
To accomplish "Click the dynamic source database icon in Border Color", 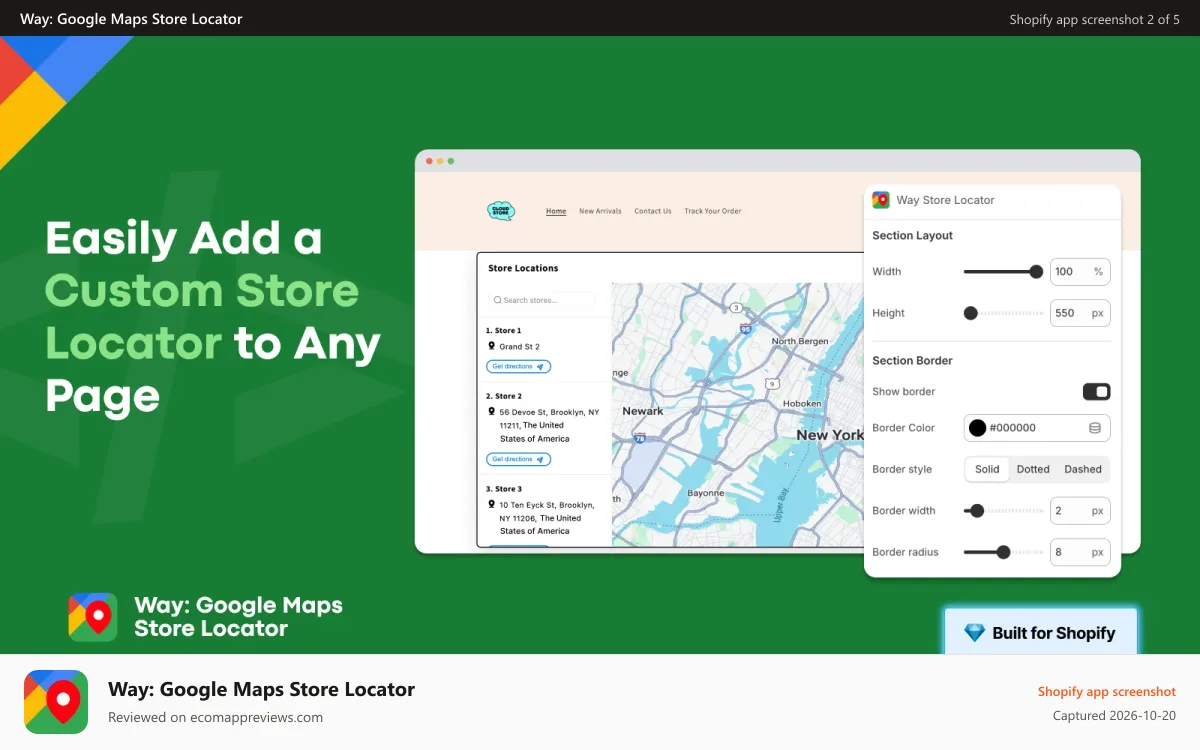I will (x=1094, y=428).
